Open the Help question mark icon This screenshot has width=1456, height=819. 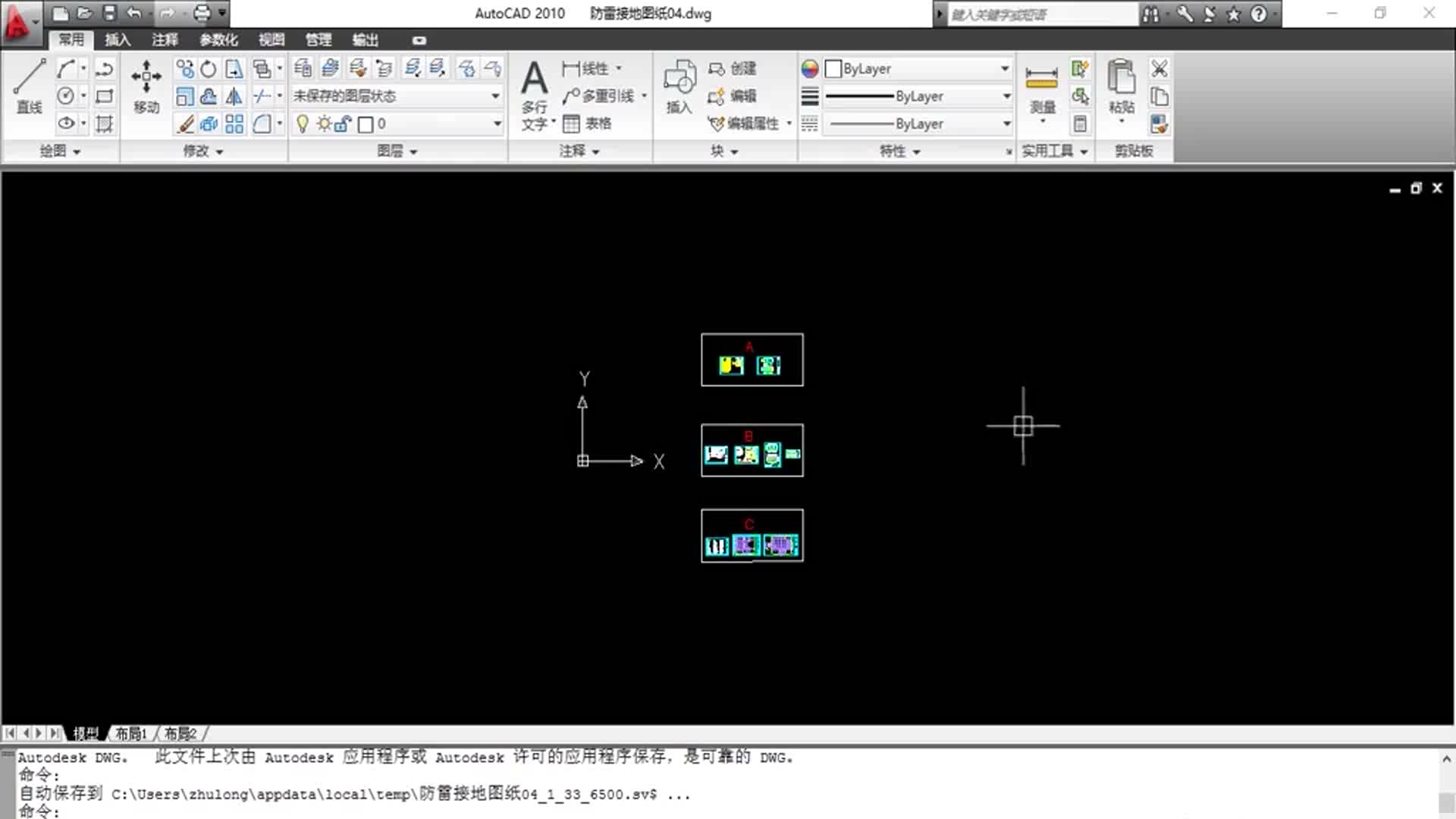tap(1259, 14)
